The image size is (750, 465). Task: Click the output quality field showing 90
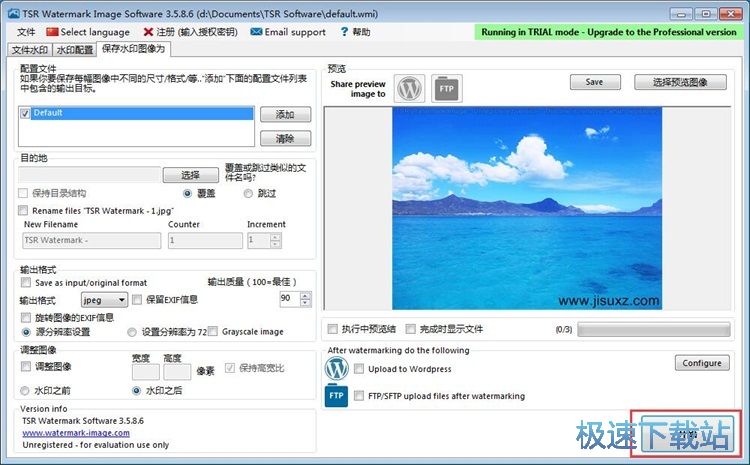[x=290, y=299]
